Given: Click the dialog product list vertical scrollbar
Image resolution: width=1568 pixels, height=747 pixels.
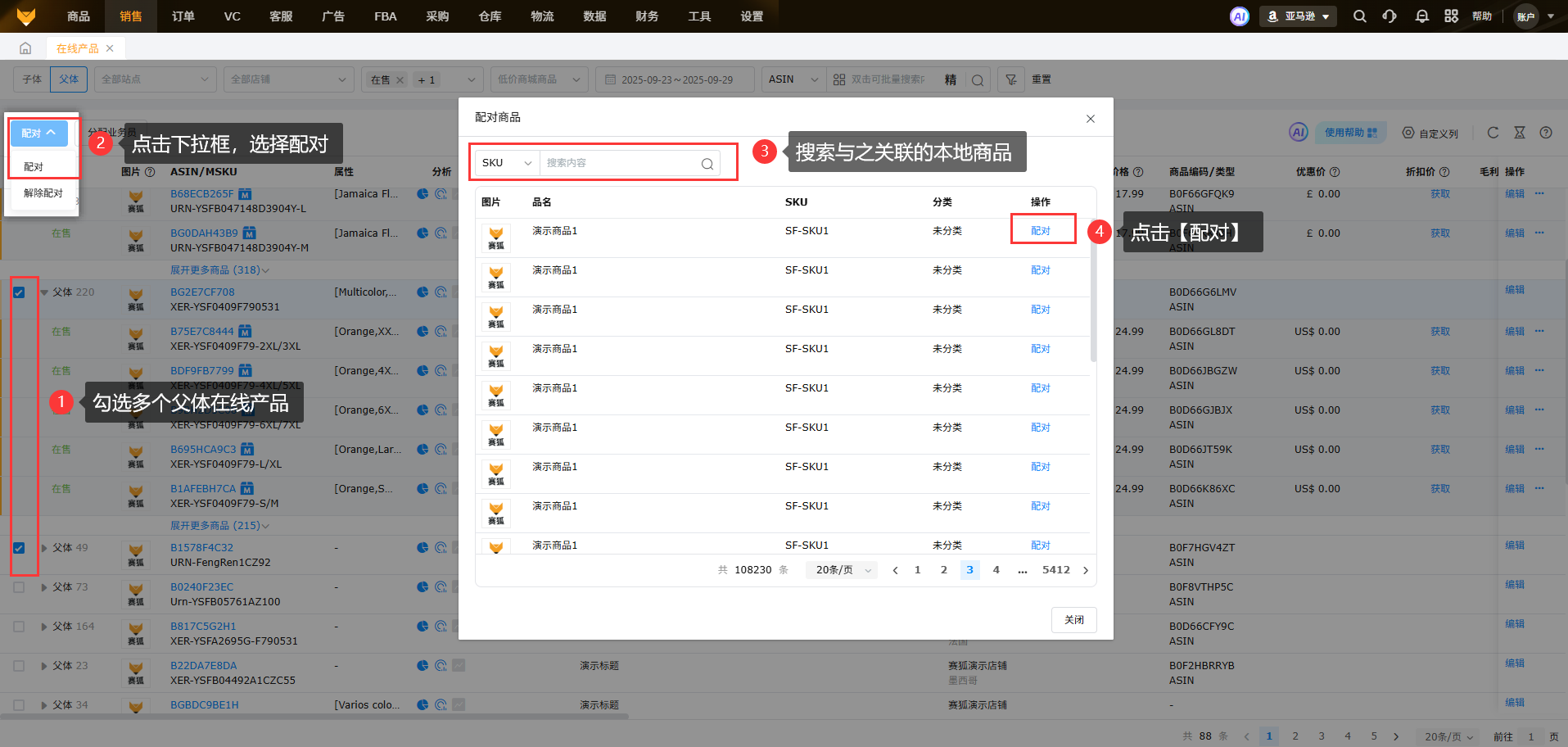Looking at the screenshot, I should (1093, 291).
